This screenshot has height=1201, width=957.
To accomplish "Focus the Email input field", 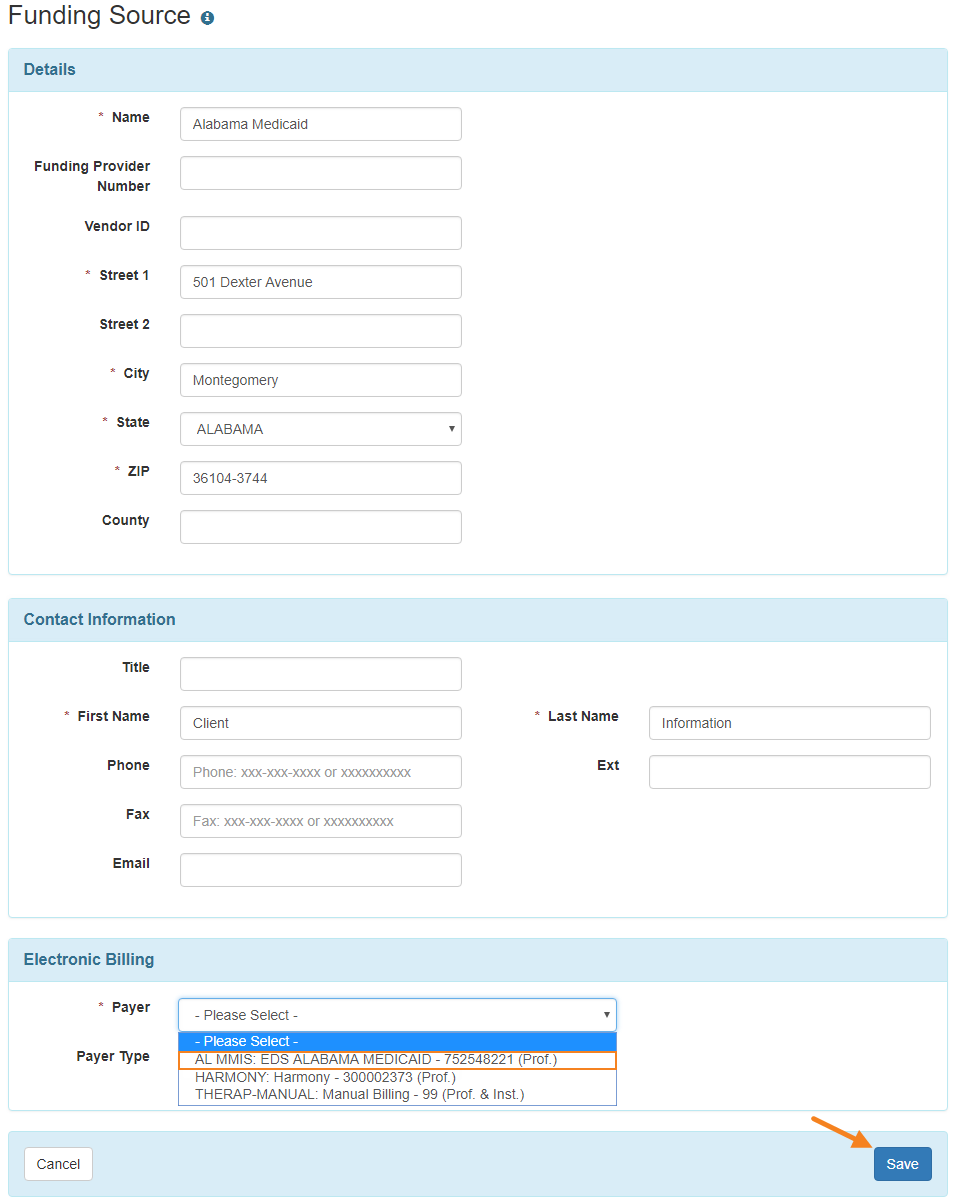I will pyautogui.click(x=320, y=870).
